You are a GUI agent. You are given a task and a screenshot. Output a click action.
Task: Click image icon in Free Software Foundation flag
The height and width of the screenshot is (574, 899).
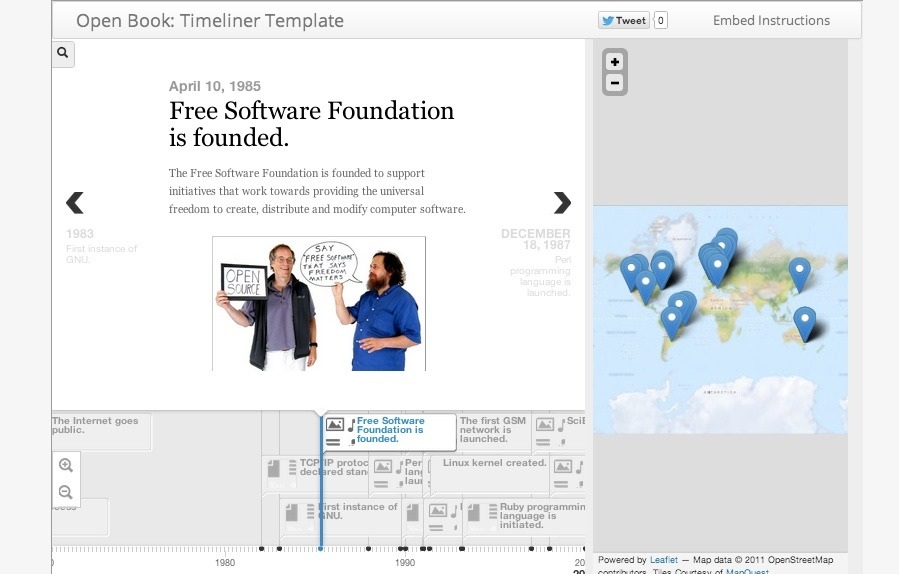pos(335,425)
